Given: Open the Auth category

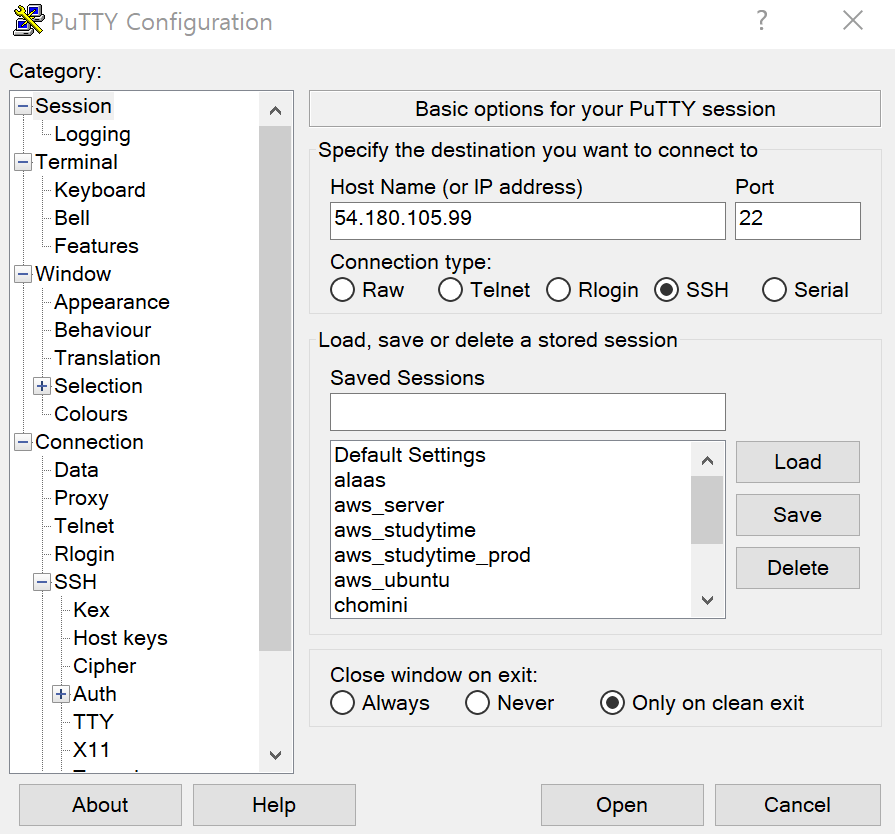Looking at the screenshot, I should [95, 694].
